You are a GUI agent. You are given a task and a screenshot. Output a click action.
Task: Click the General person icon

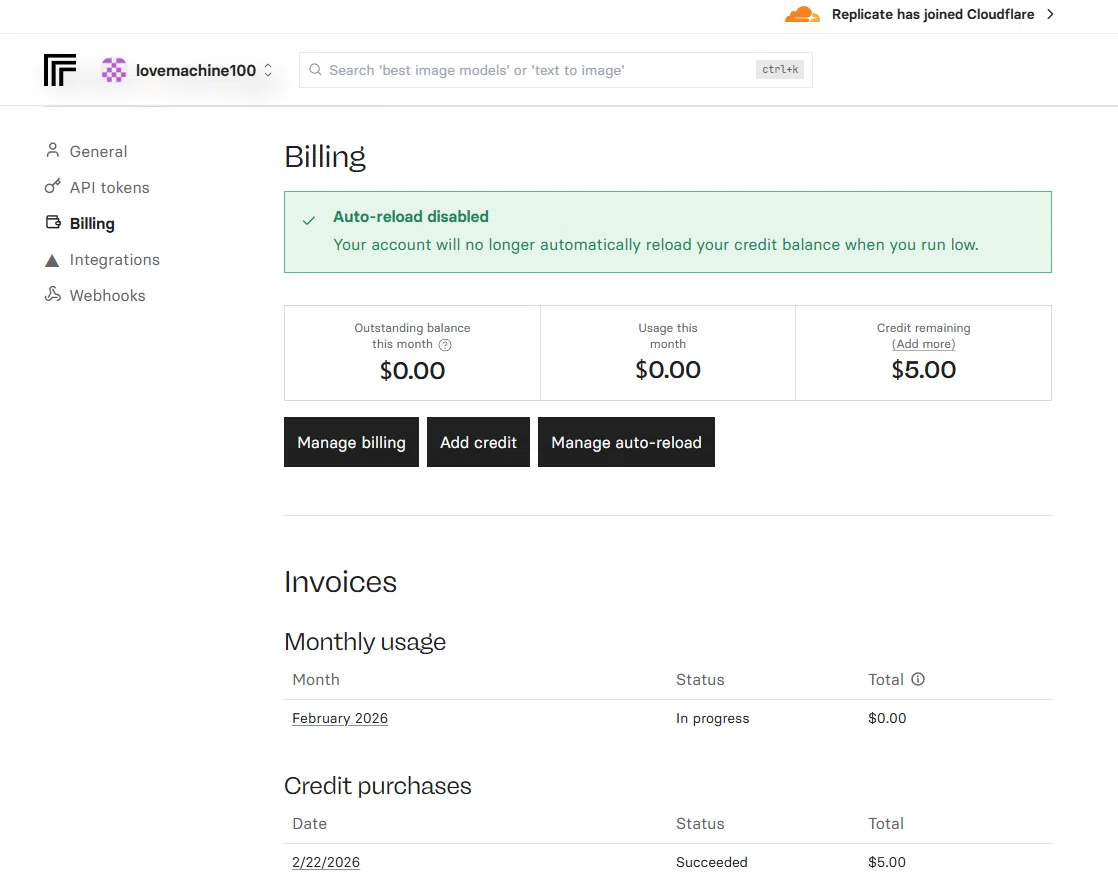coord(52,150)
